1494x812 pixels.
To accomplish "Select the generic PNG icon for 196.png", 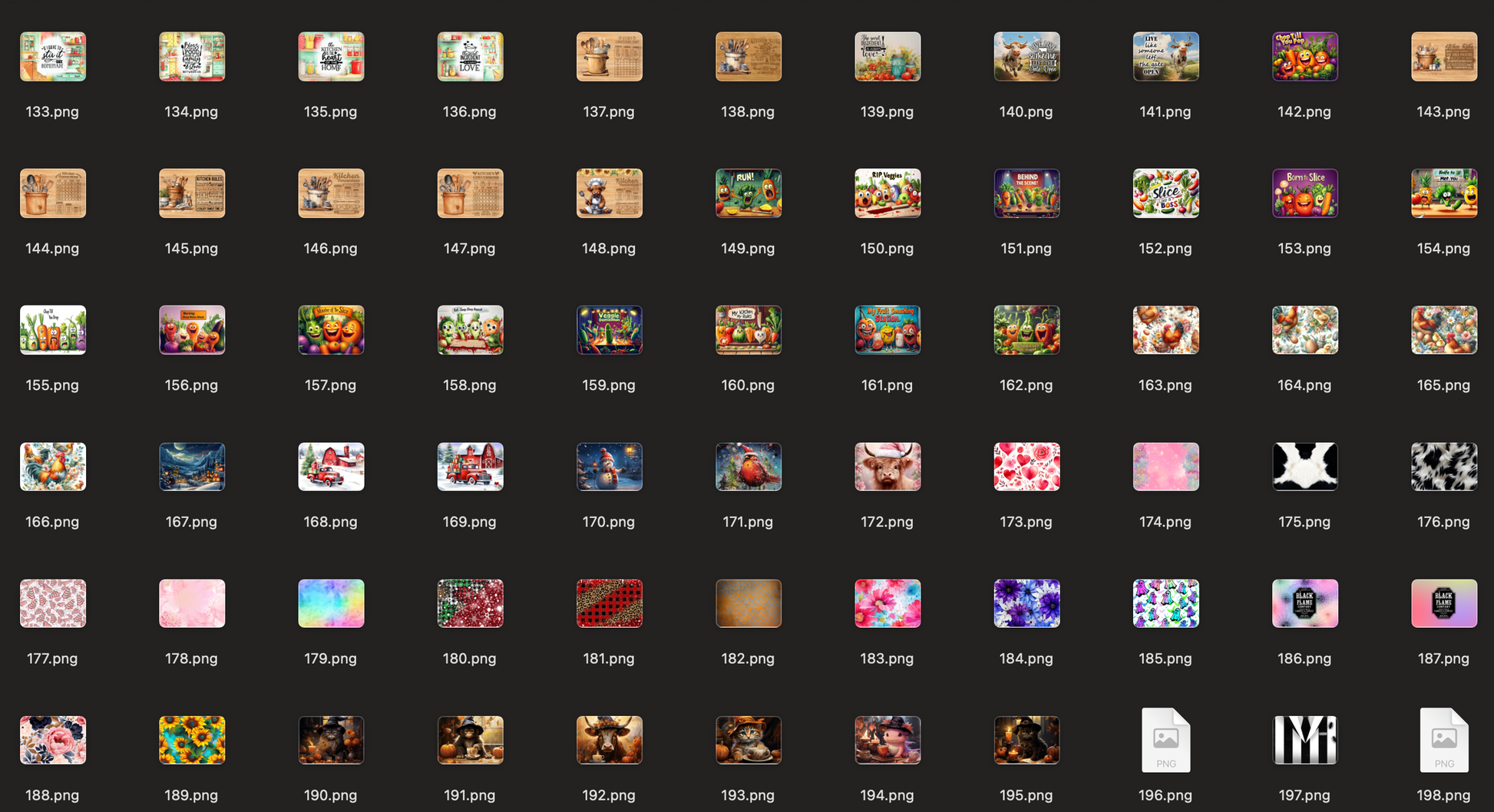I will tap(1165, 740).
